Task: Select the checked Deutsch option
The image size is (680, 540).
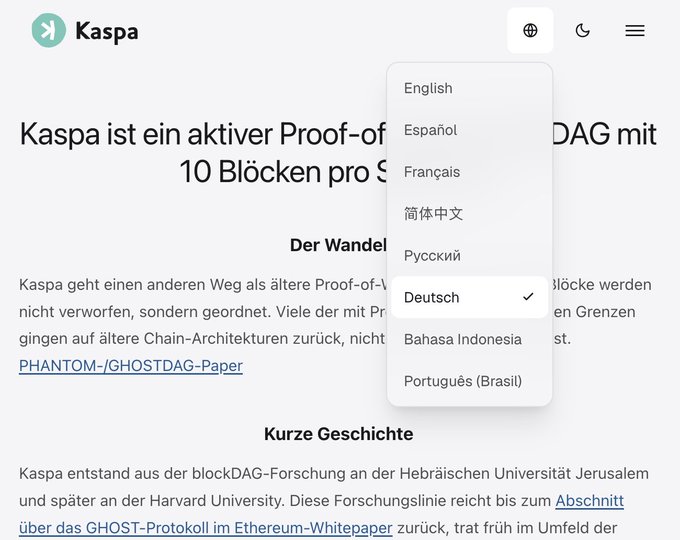Action: coord(470,297)
